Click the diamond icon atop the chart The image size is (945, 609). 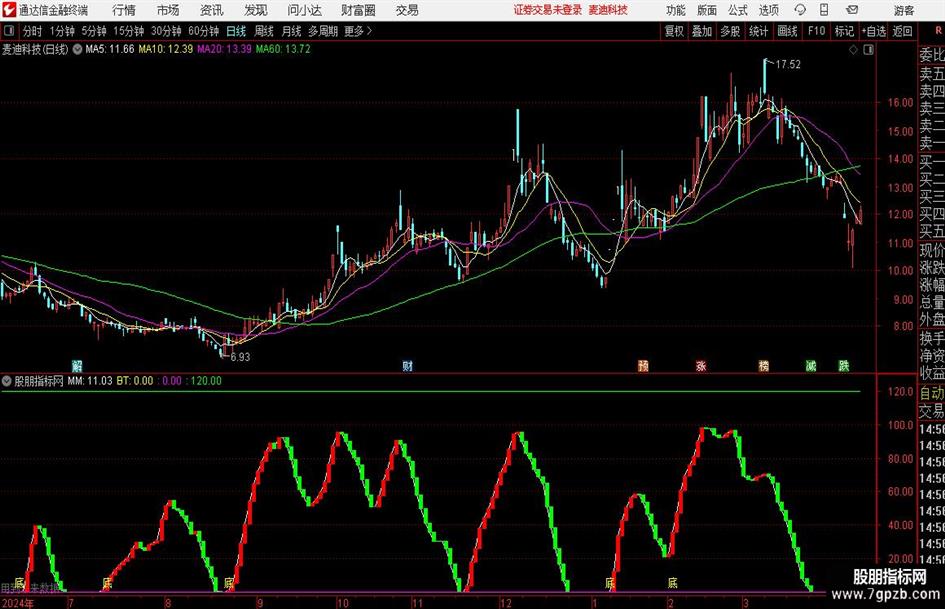(x=853, y=50)
